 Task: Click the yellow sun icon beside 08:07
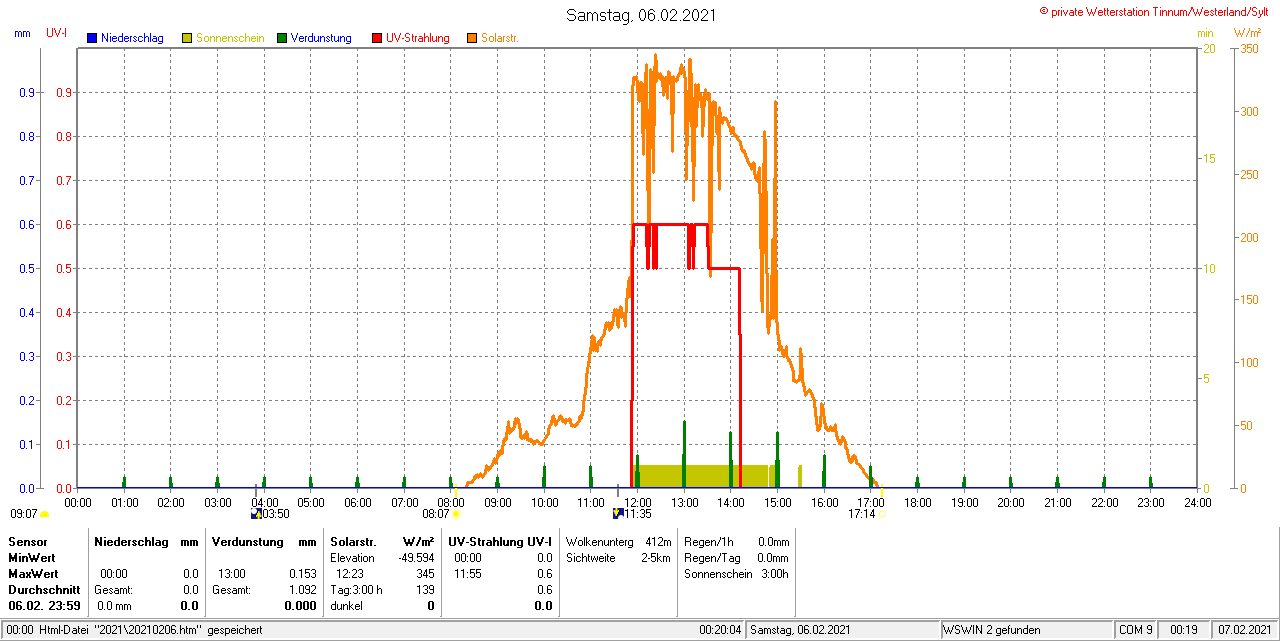[x=457, y=514]
